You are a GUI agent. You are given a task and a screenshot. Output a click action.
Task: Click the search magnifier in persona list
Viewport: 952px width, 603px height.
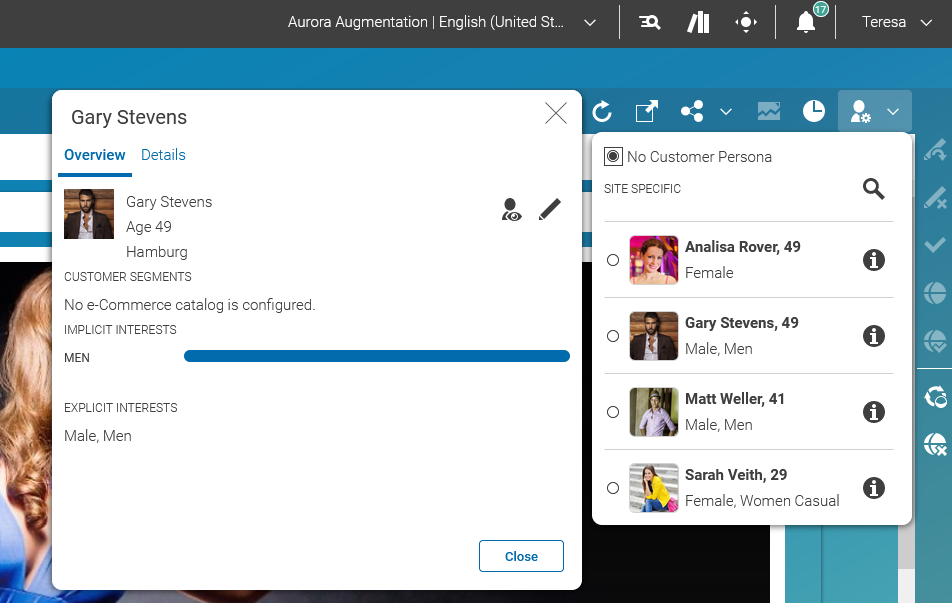pos(873,189)
